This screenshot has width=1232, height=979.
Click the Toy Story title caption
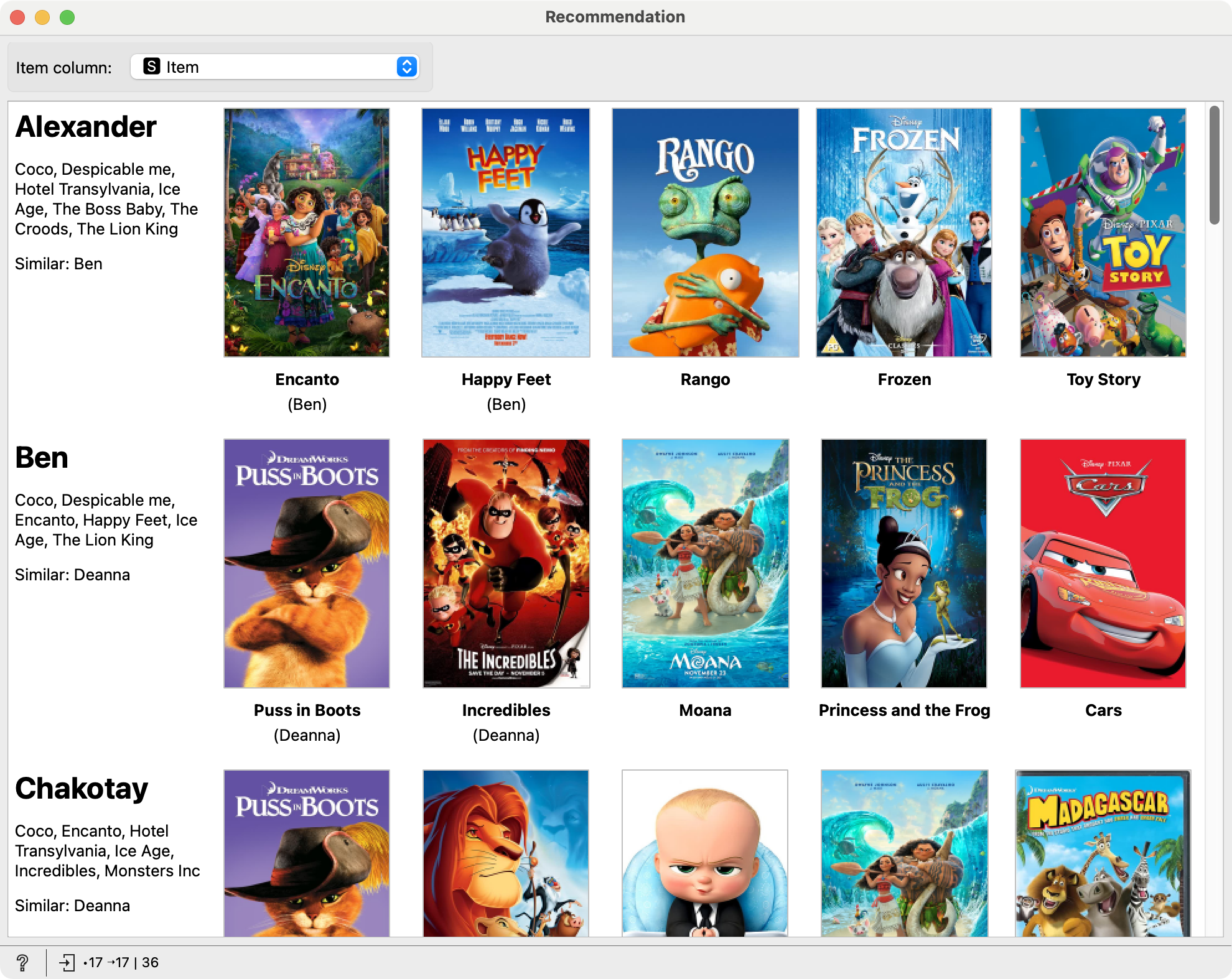[x=1103, y=379]
